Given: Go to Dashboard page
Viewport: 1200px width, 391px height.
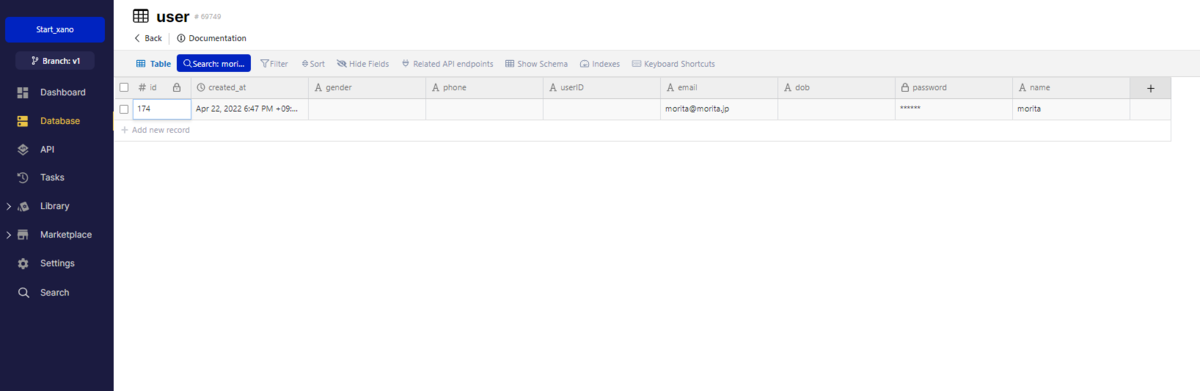Looking at the screenshot, I should pyautogui.click(x=63, y=92).
